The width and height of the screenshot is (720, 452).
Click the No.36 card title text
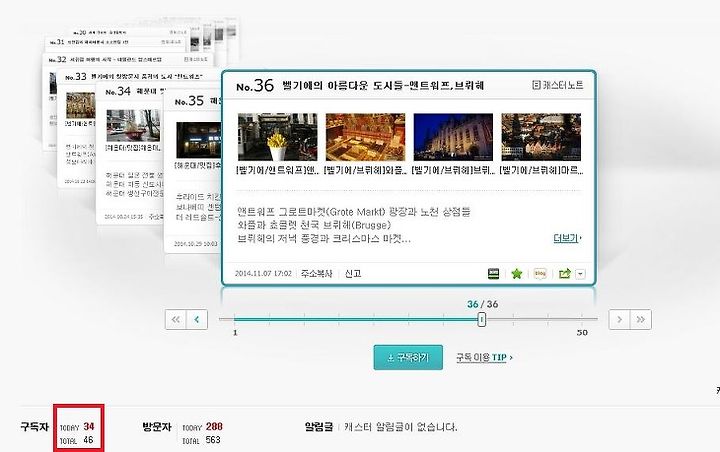(x=382, y=85)
